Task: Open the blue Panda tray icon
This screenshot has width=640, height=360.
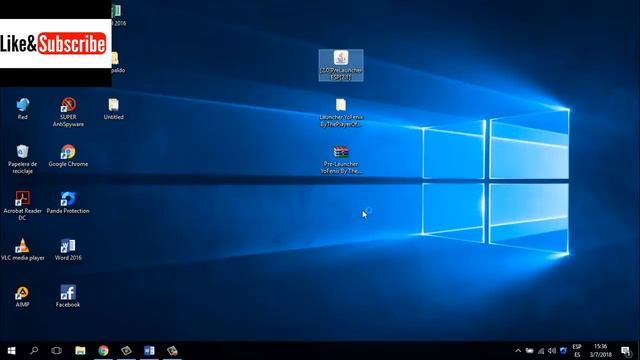Action: (x=564, y=351)
